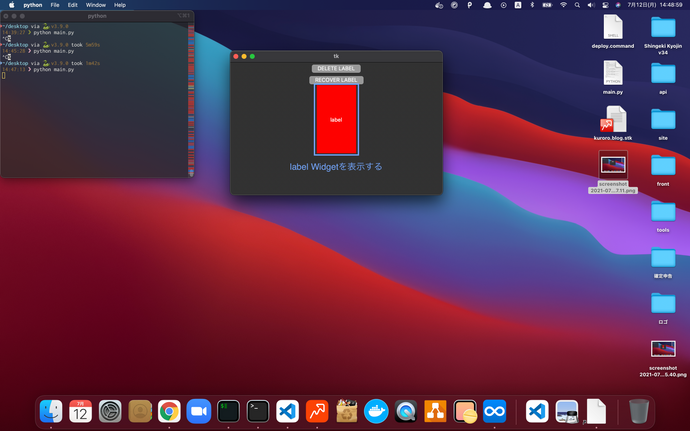Click the 'label Widgetを表示する' text
The image size is (690, 431).
[x=336, y=167]
